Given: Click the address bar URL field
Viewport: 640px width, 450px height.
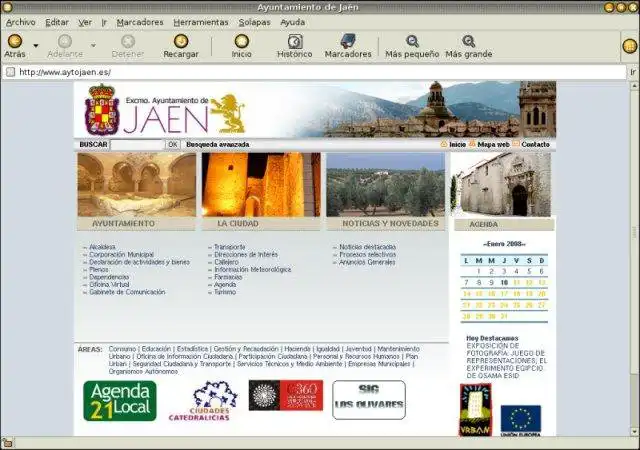Looking at the screenshot, I should 314,72.
